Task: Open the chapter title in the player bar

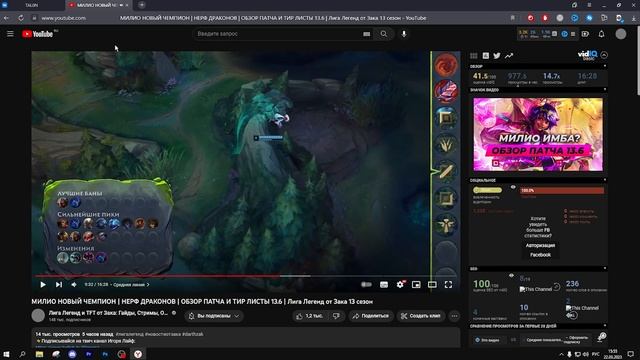Action: pyautogui.click(x=131, y=284)
